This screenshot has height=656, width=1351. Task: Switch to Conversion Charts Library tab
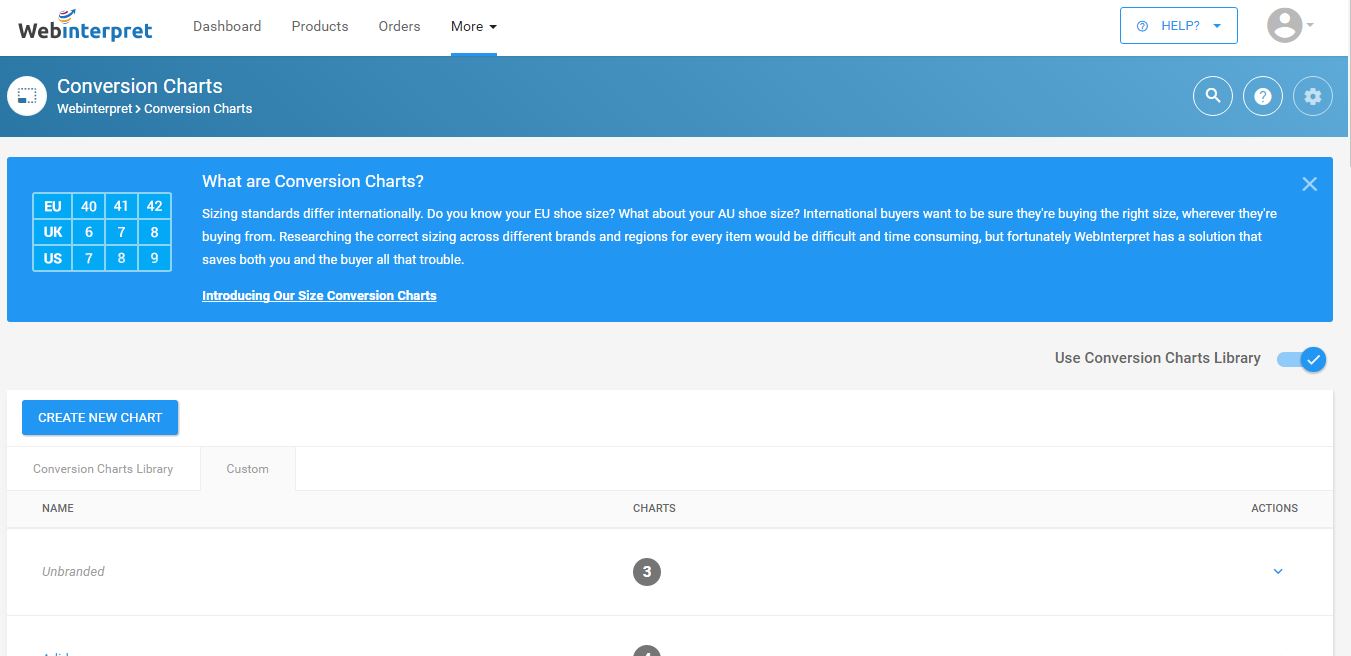(x=103, y=469)
